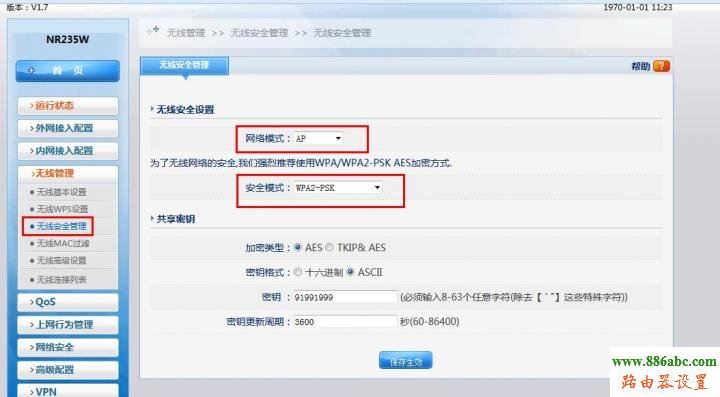Image resolution: width=720 pixels, height=397 pixels.
Task: Choose ASCII key format radio button
Action: point(350,272)
